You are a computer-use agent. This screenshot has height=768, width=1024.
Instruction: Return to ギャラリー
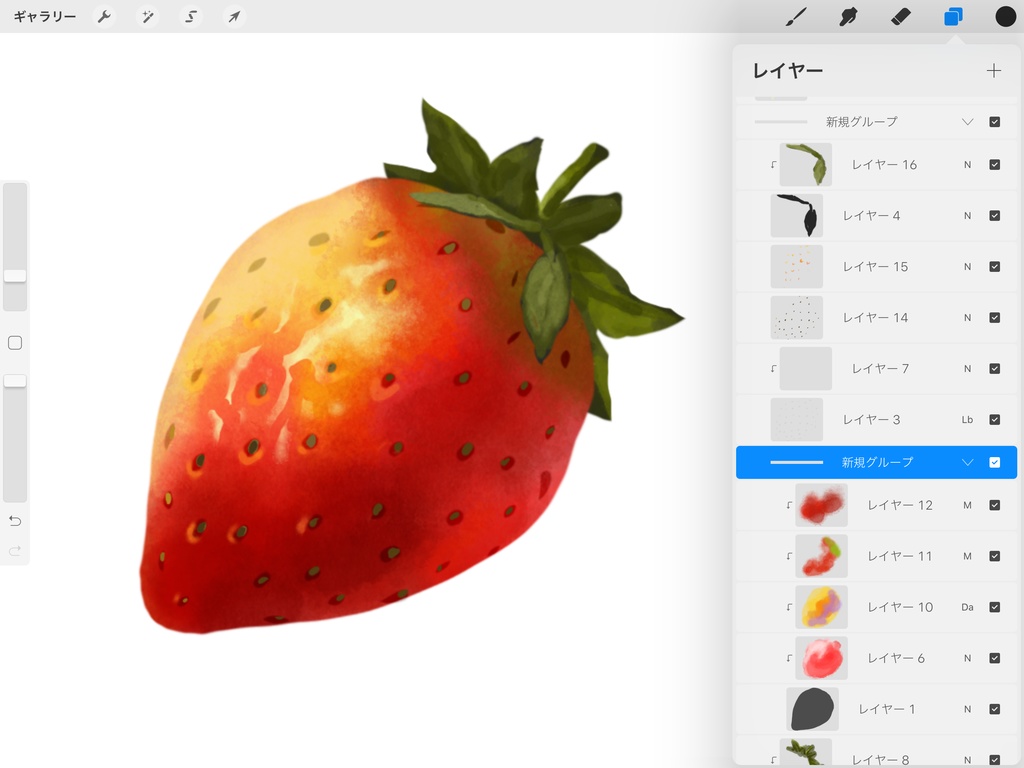45,17
